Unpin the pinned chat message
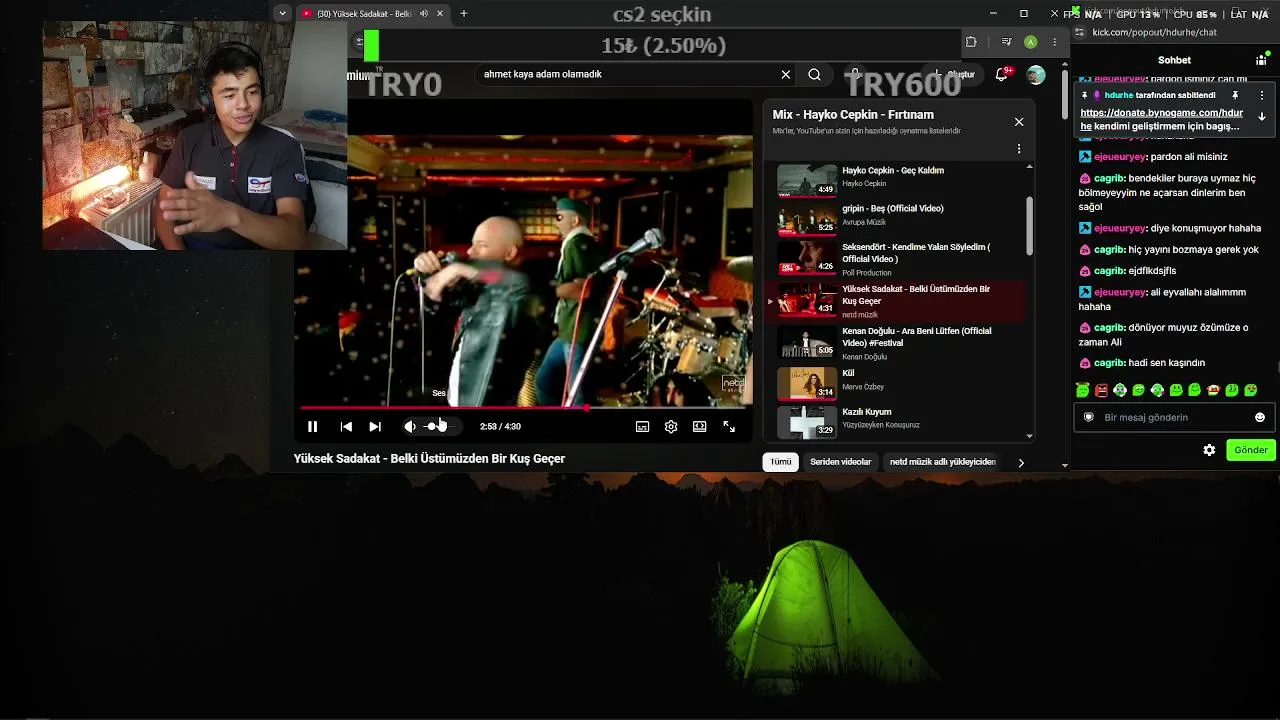 tap(1236, 95)
